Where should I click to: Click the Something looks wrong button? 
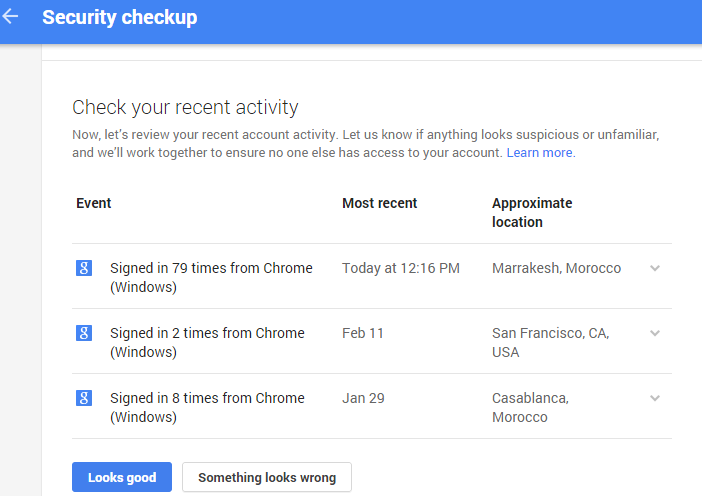tap(267, 478)
